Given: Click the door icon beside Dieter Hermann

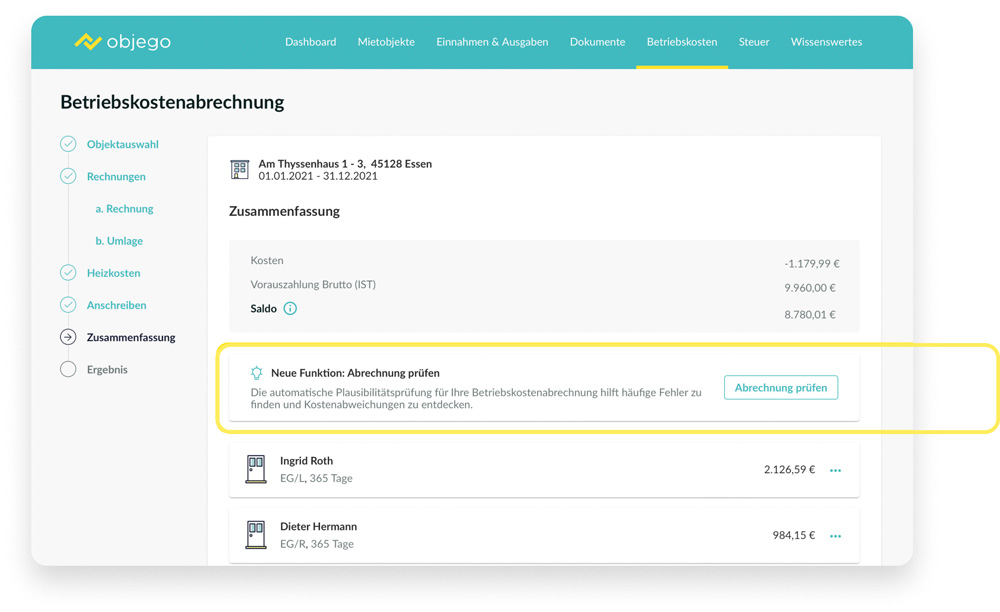Looking at the screenshot, I should [256, 535].
